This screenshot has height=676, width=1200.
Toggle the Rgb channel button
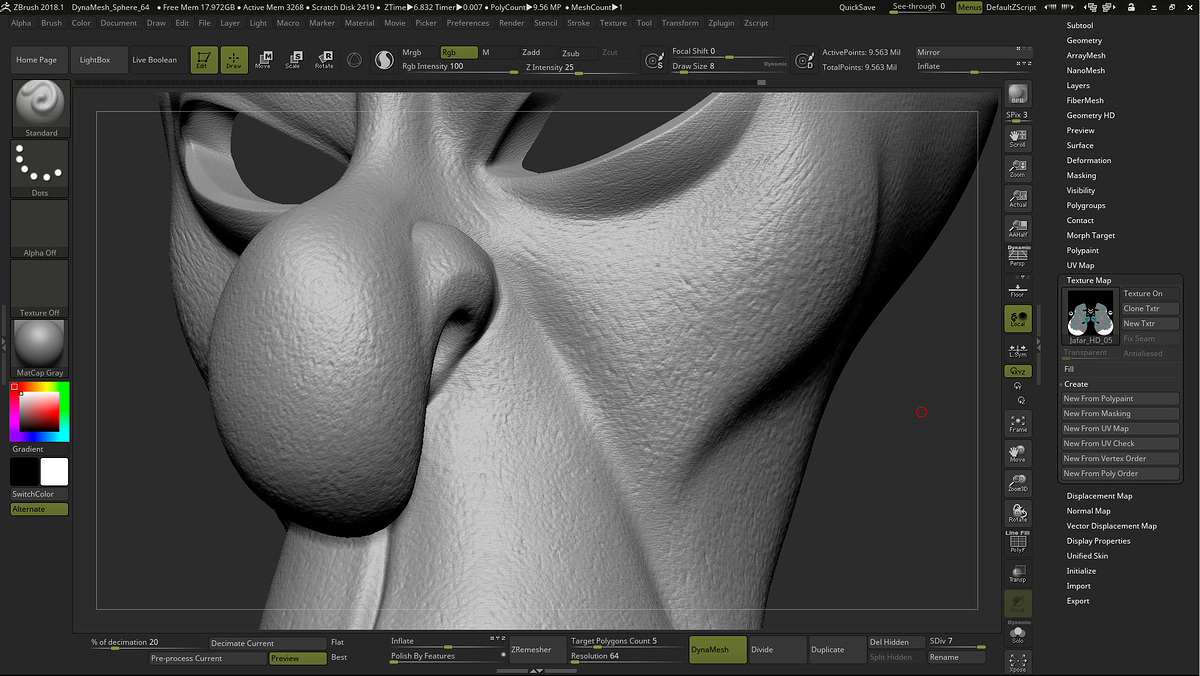[459, 52]
